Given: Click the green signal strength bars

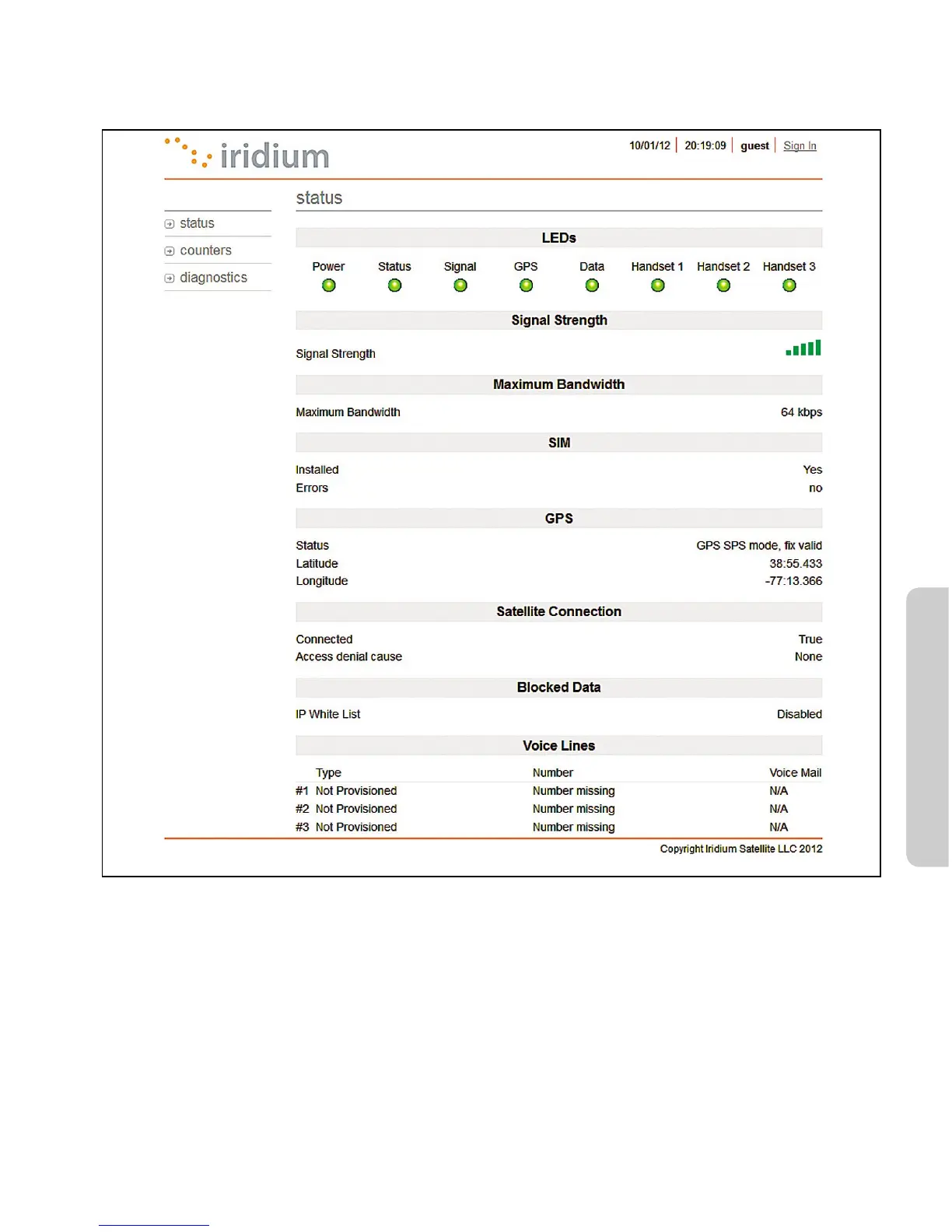Looking at the screenshot, I should click(803, 348).
